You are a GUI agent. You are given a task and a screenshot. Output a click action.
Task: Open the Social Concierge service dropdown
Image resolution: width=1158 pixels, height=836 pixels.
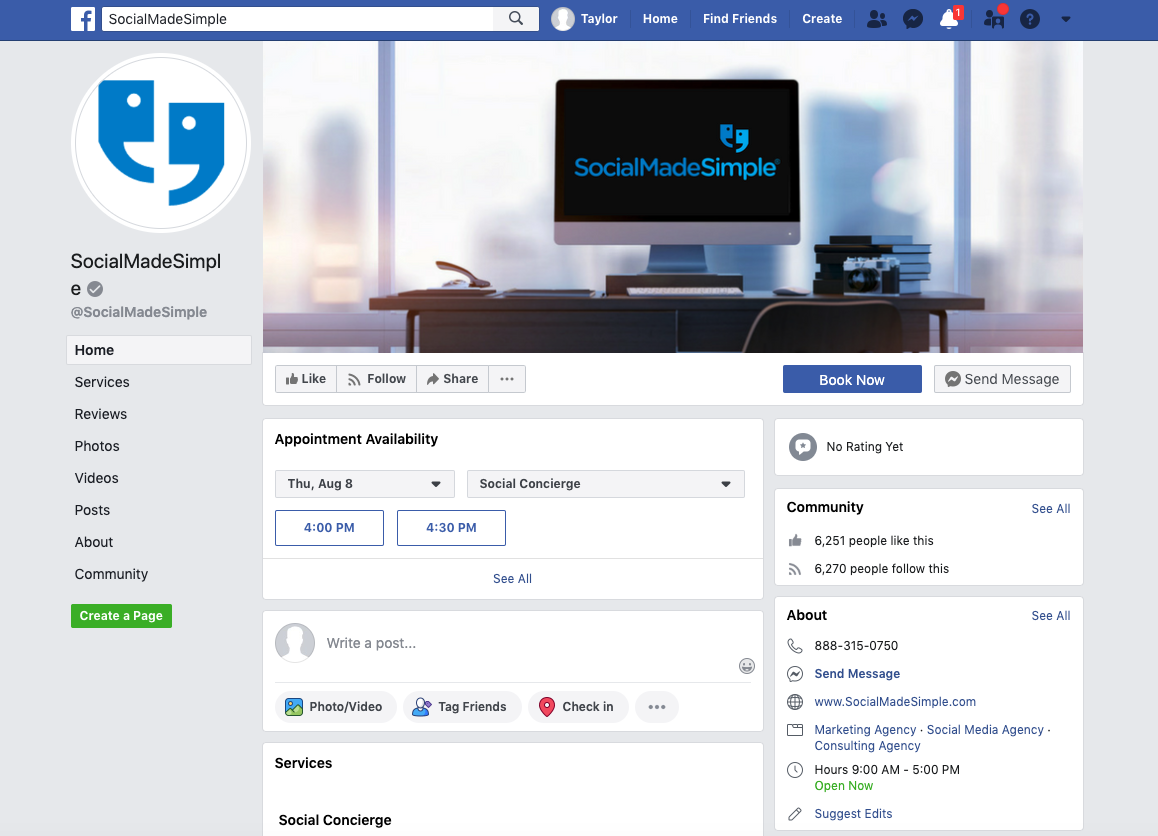tap(606, 484)
